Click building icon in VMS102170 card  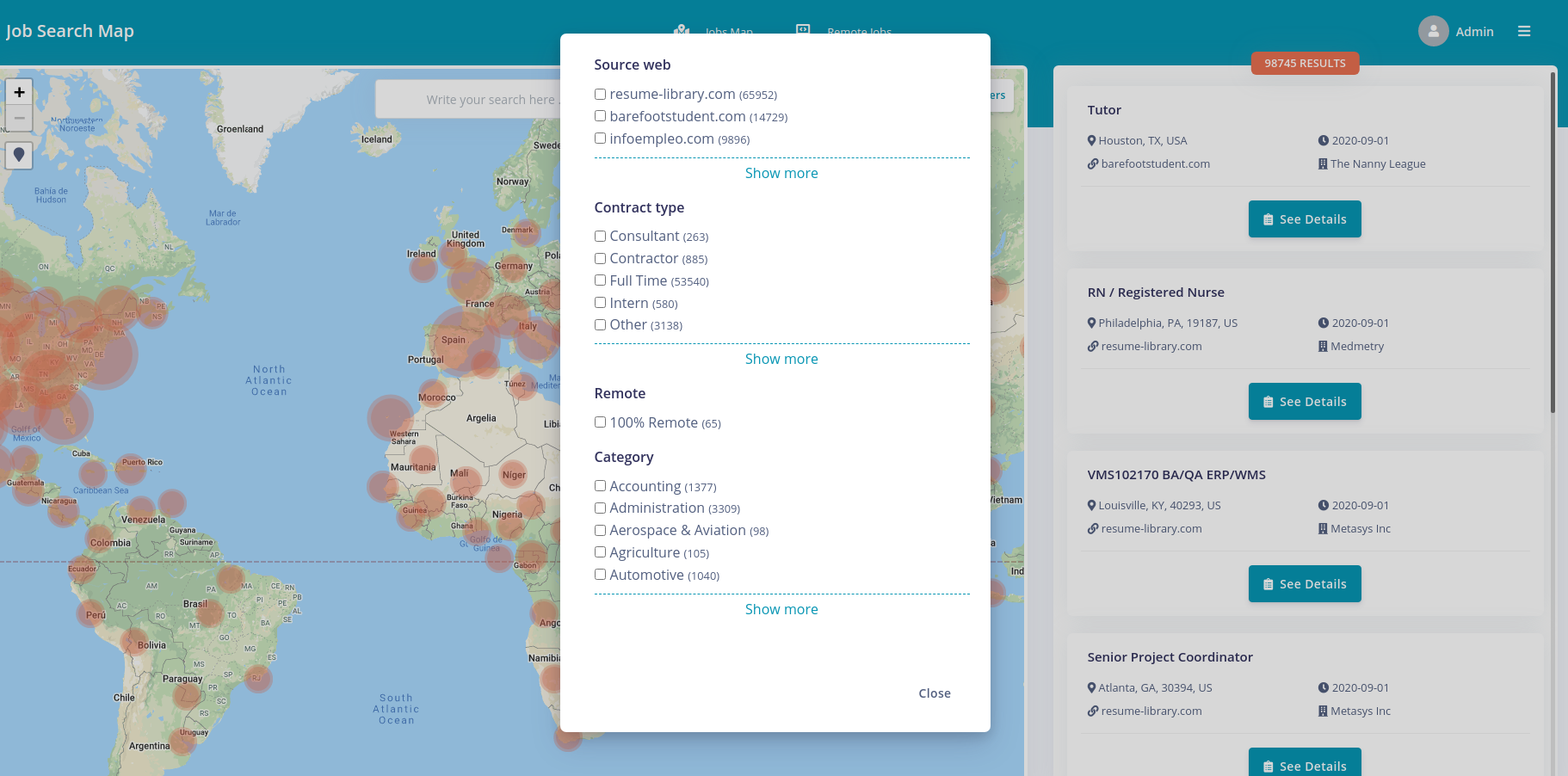[x=1323, y=528]
